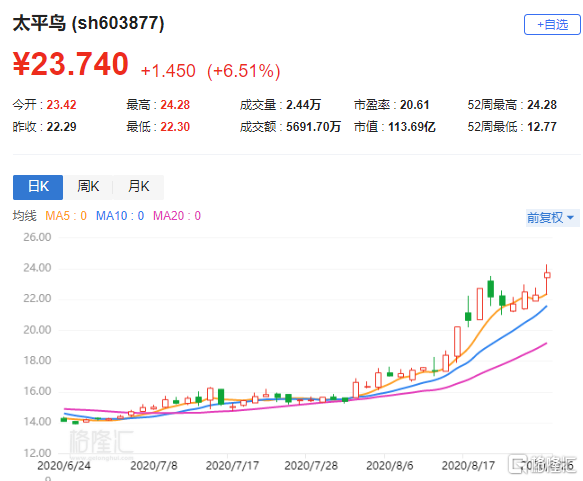Click the 2020/7/8 date axis label
This screenshot has width=583, height=481.
click(154, 466)
